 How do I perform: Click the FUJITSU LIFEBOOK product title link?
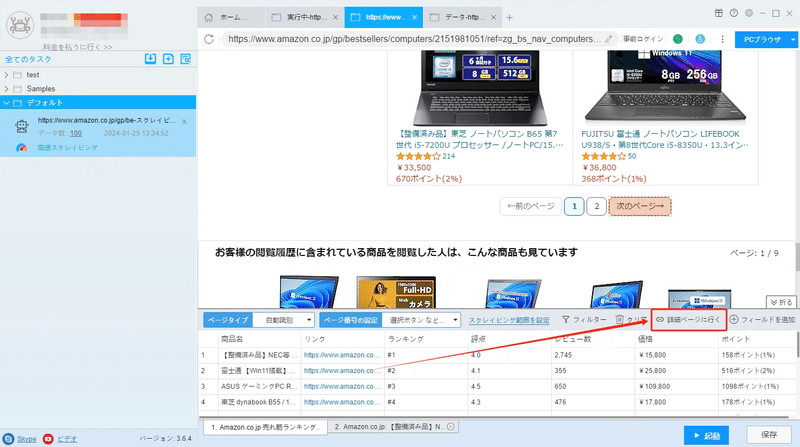[x=664, y=139]
